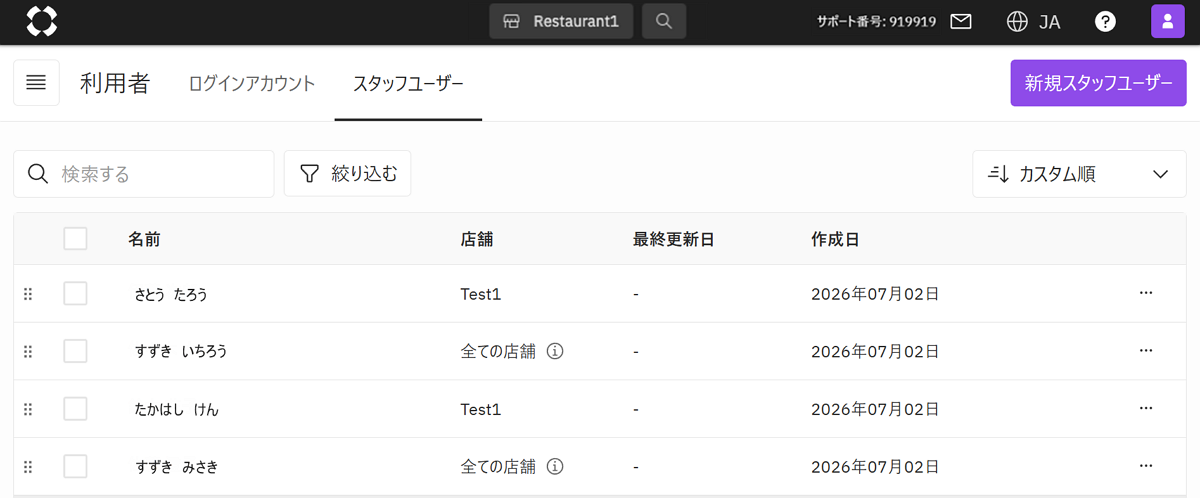Click the name たかはし けん
The width and height of the screenshot is (1200, 498).
pyautogui.click(x=176, y=409)
